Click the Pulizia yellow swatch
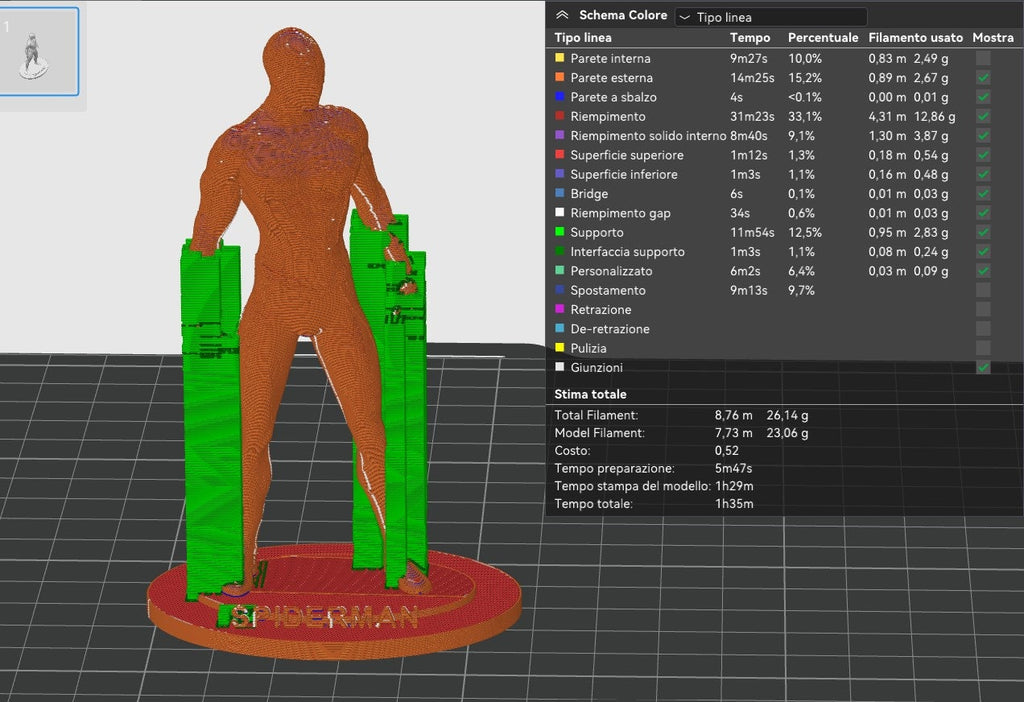Viewport: 1024px width, 702px height. 560,347
